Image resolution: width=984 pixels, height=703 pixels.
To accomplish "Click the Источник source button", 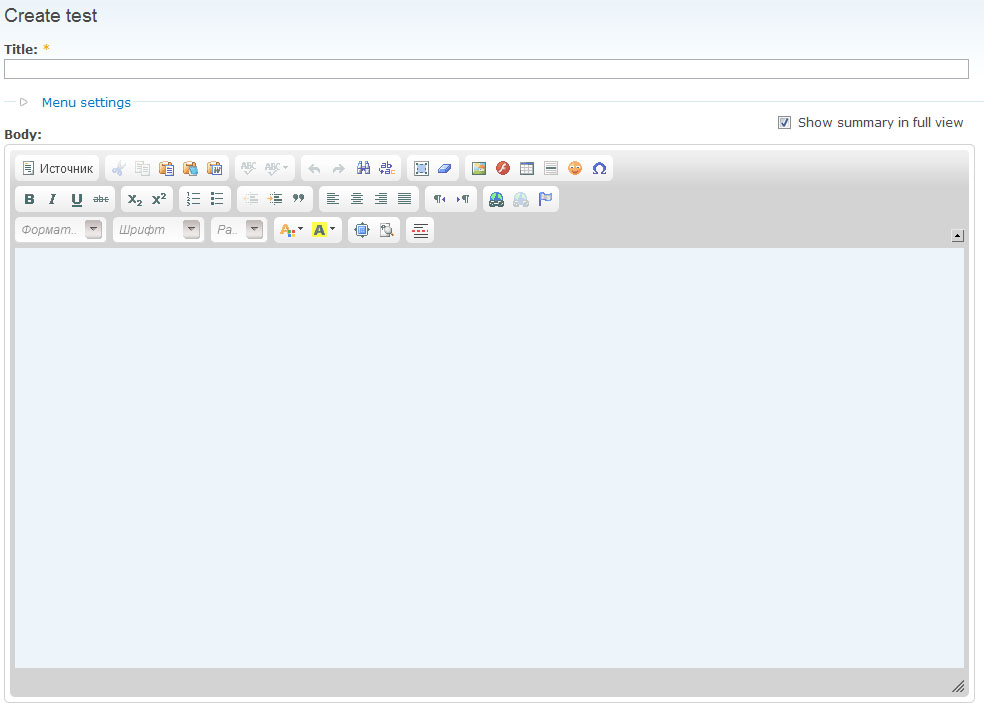I will coord(58,168).
